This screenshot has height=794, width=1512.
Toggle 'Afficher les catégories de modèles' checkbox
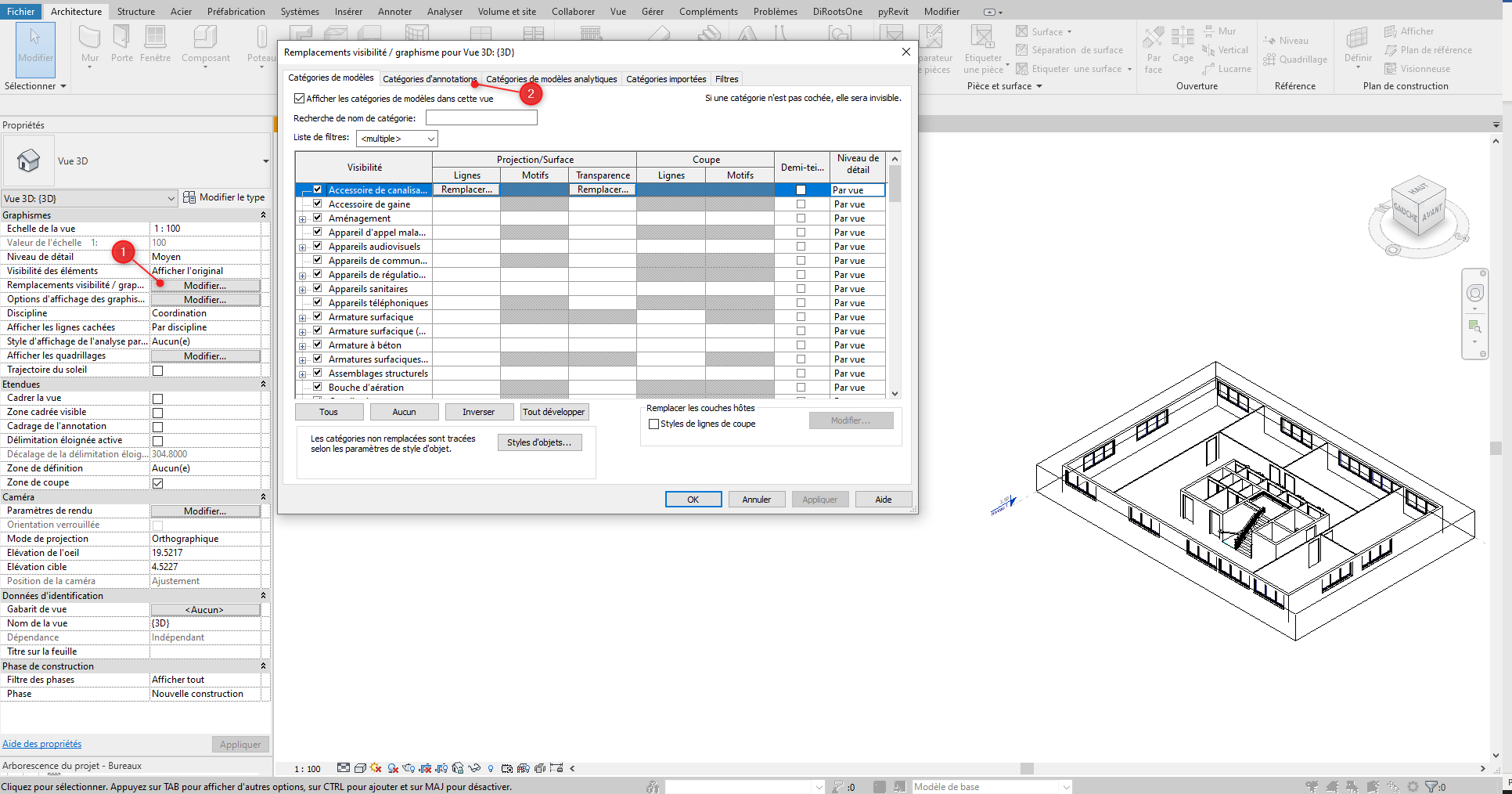[x=299, y=99]
